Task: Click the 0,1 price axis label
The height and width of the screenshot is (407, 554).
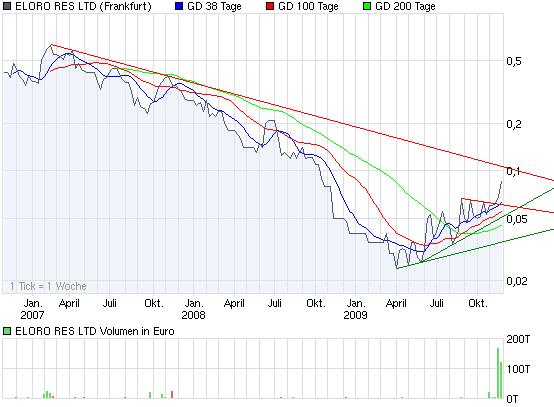Action: pos(513,171)
